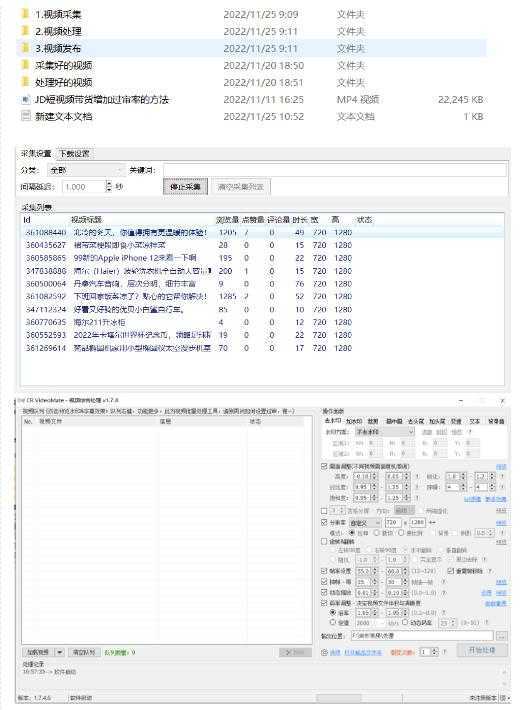This screenshot has width=521, height=710.
Task: Click the 加载视频 button
Action: [38, 652]
